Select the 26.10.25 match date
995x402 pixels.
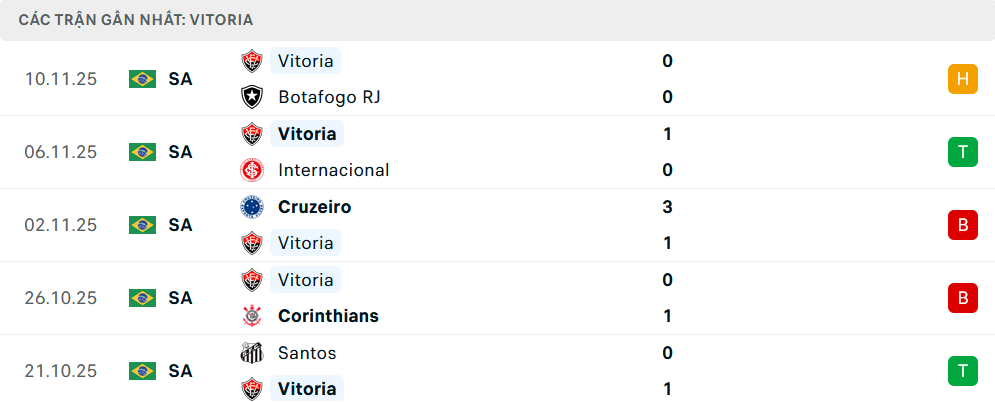pos(61,298)
